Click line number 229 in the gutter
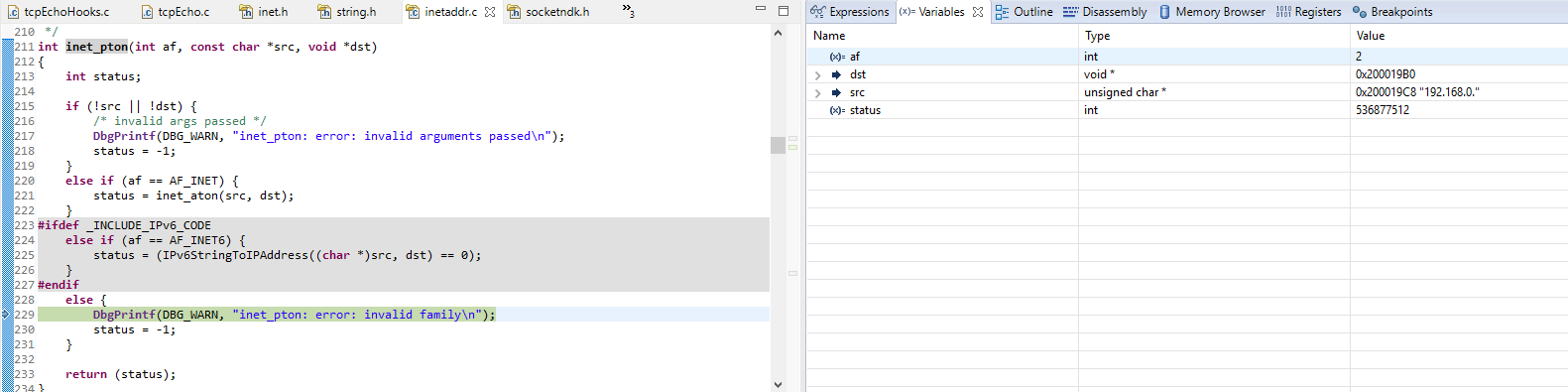 click(24, 315)
